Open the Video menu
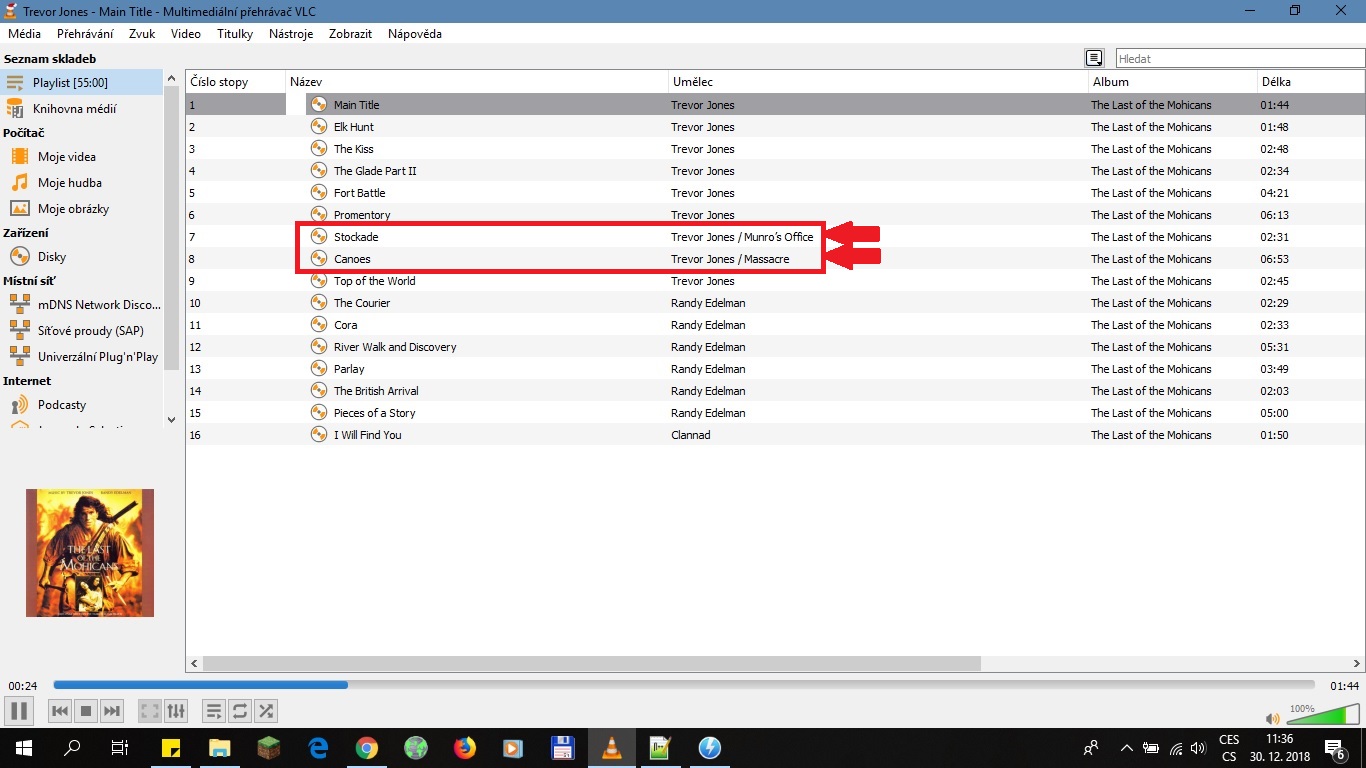Screen dimensions: 1366x768 (x=186, y=34)
